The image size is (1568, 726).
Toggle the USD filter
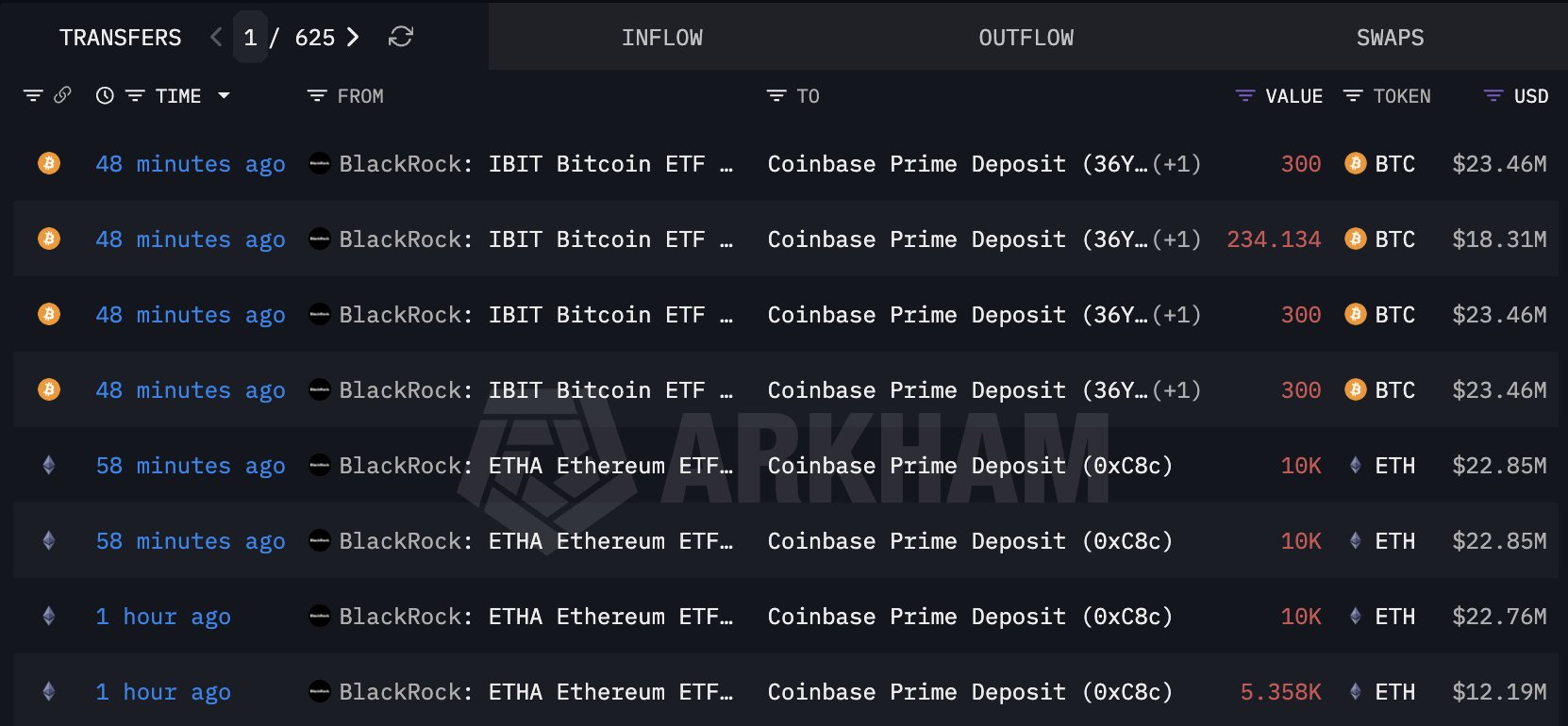coord(1493,96)
